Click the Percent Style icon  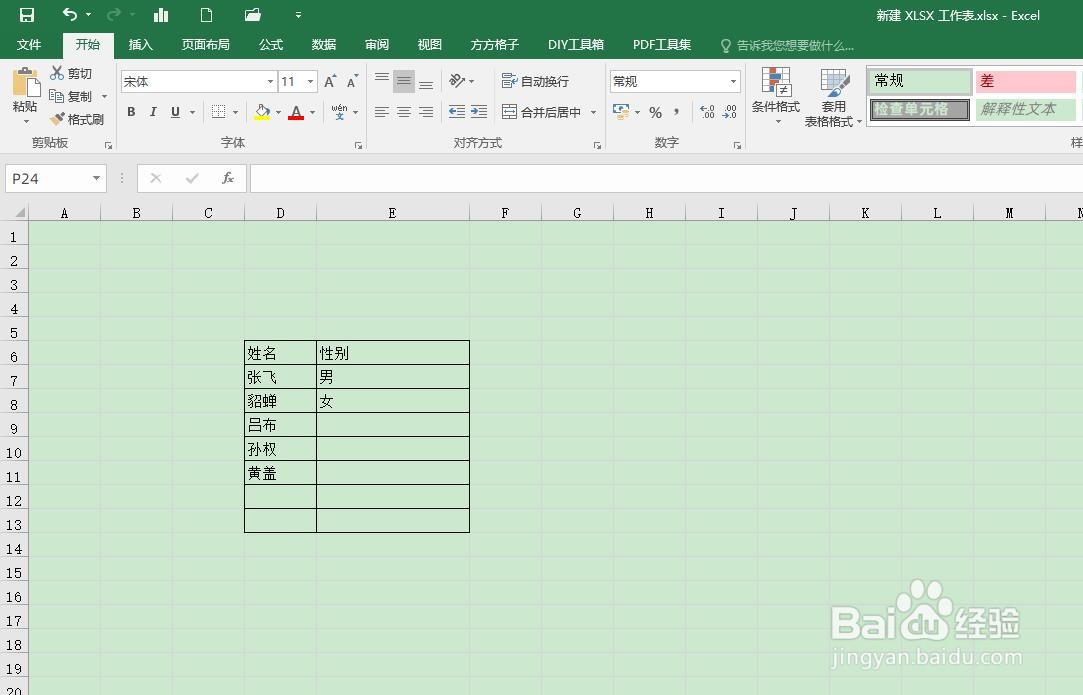655,112
